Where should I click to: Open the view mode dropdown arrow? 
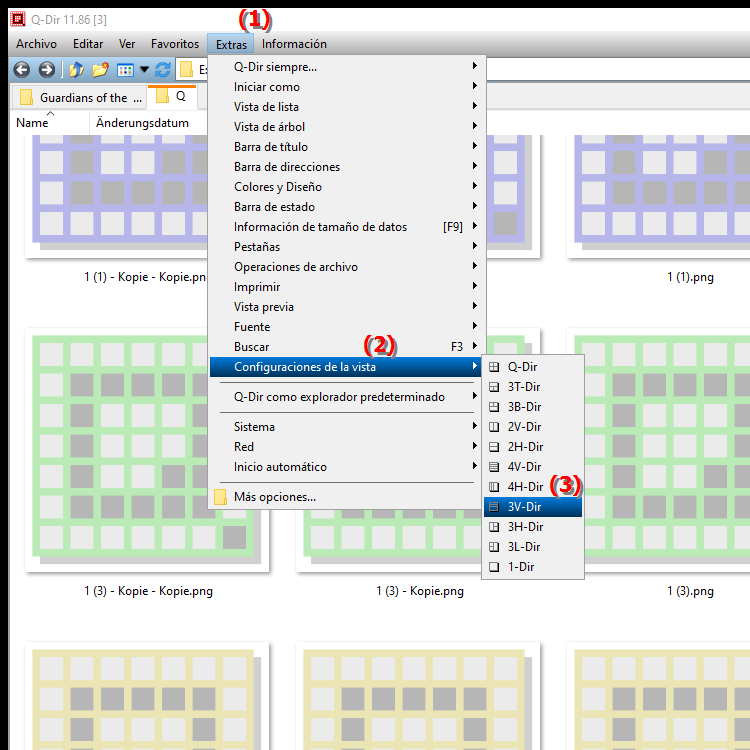coord(144,70)
